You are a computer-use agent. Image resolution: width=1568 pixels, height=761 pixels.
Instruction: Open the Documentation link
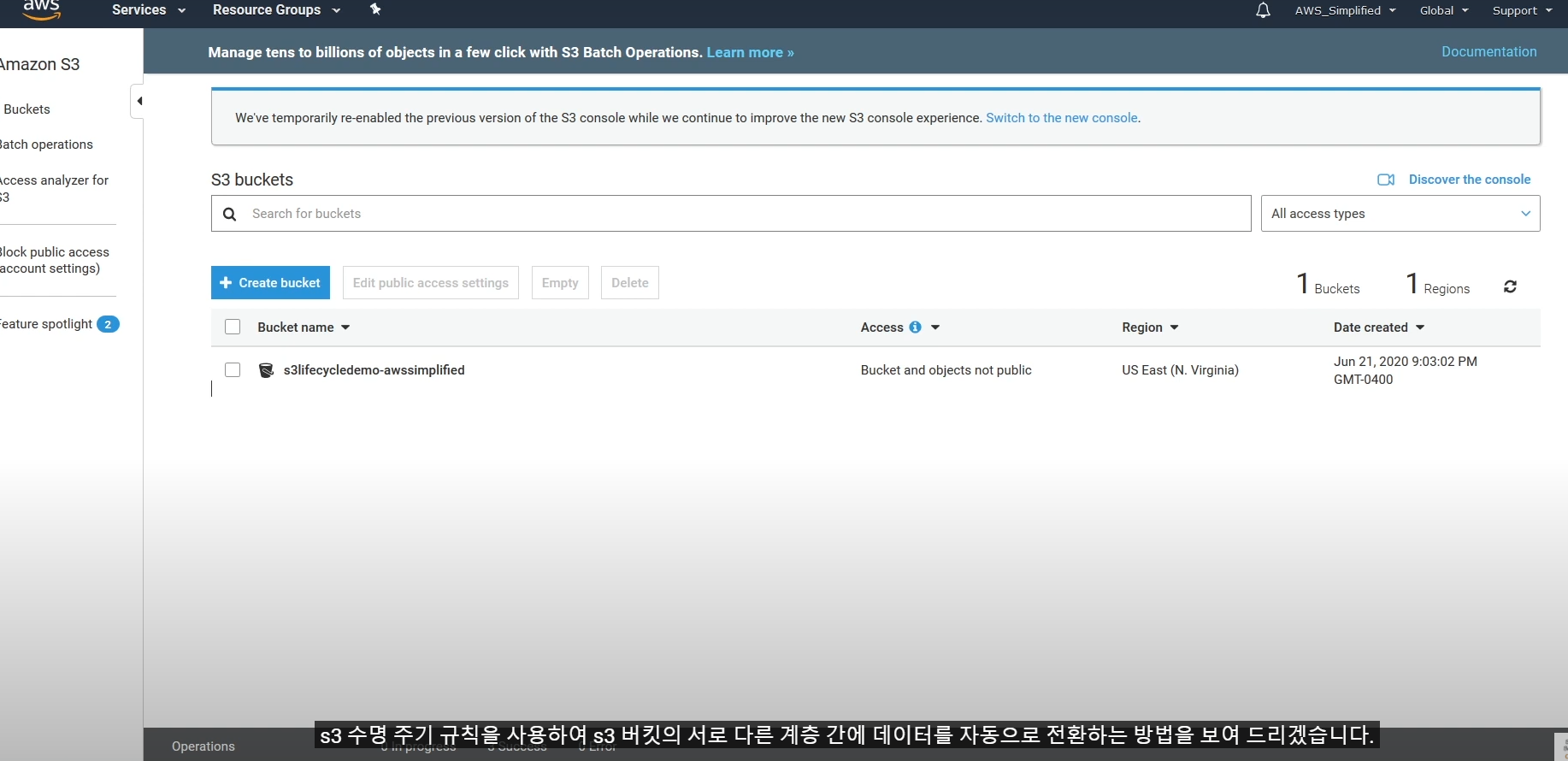click(x=1489, y=51)
